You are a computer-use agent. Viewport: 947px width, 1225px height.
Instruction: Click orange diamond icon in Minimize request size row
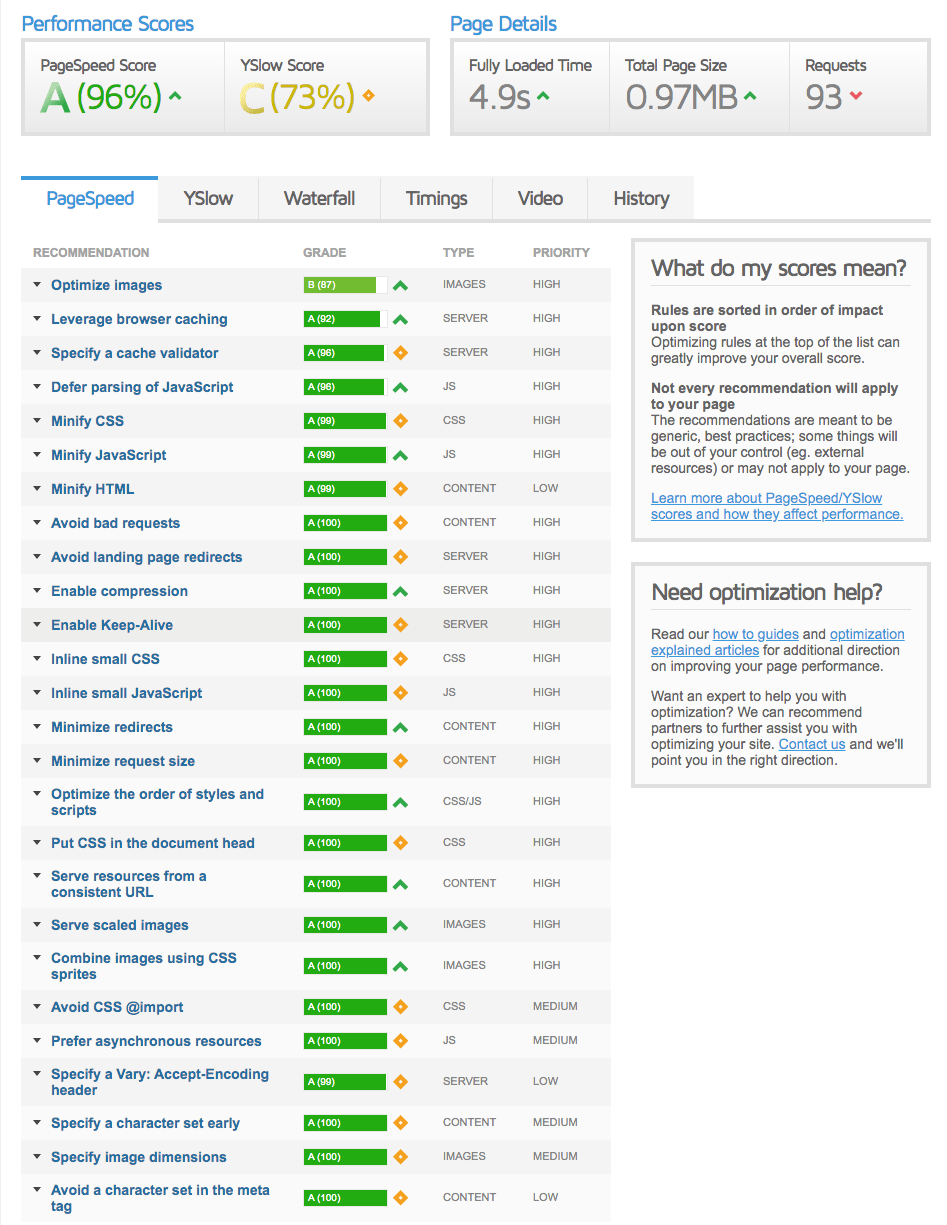pos(400,761)
